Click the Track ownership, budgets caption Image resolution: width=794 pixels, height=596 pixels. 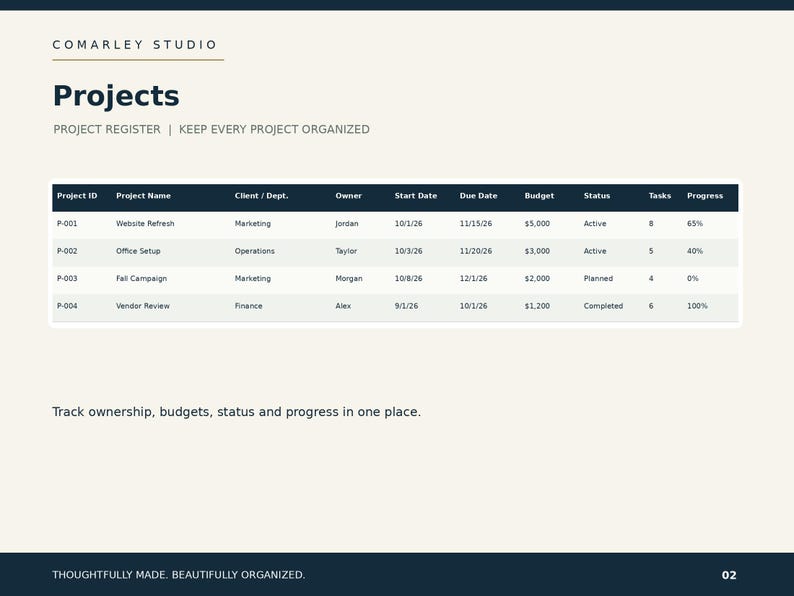[236, 412]
